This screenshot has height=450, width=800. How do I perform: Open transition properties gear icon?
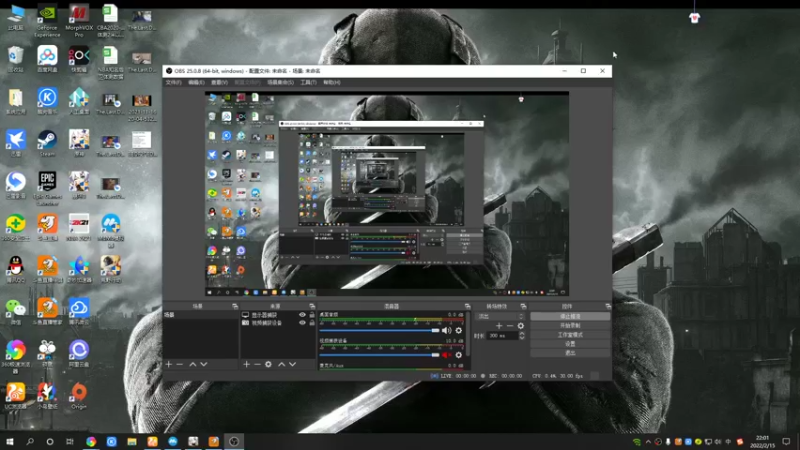520,326
